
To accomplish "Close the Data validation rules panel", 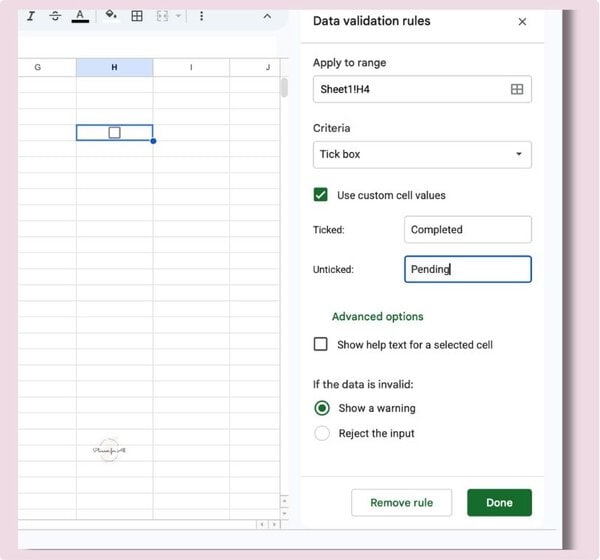I will 522,22.
